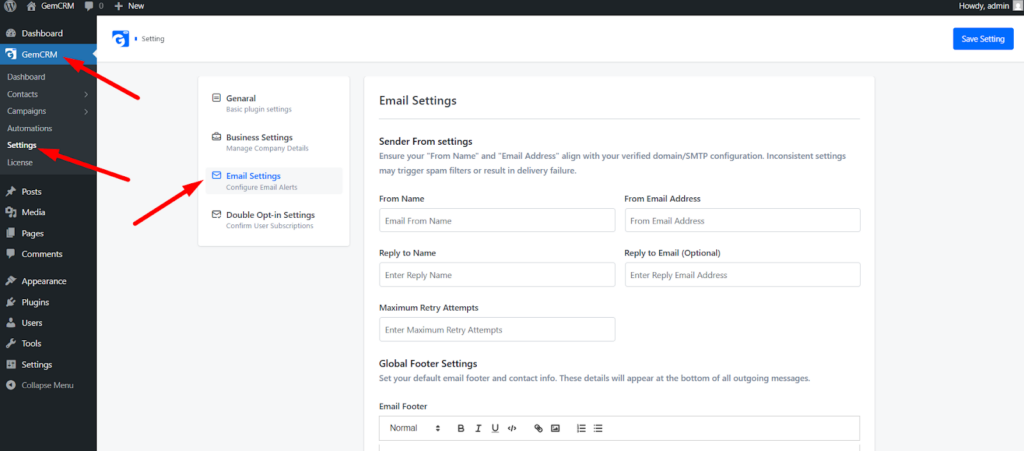Open the Howdy, admin account menu

coord(989,6)
